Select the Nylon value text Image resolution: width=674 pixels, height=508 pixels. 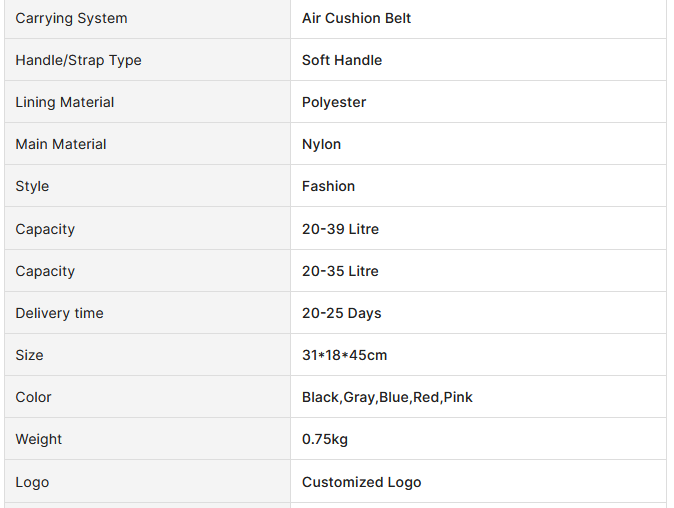322,144
